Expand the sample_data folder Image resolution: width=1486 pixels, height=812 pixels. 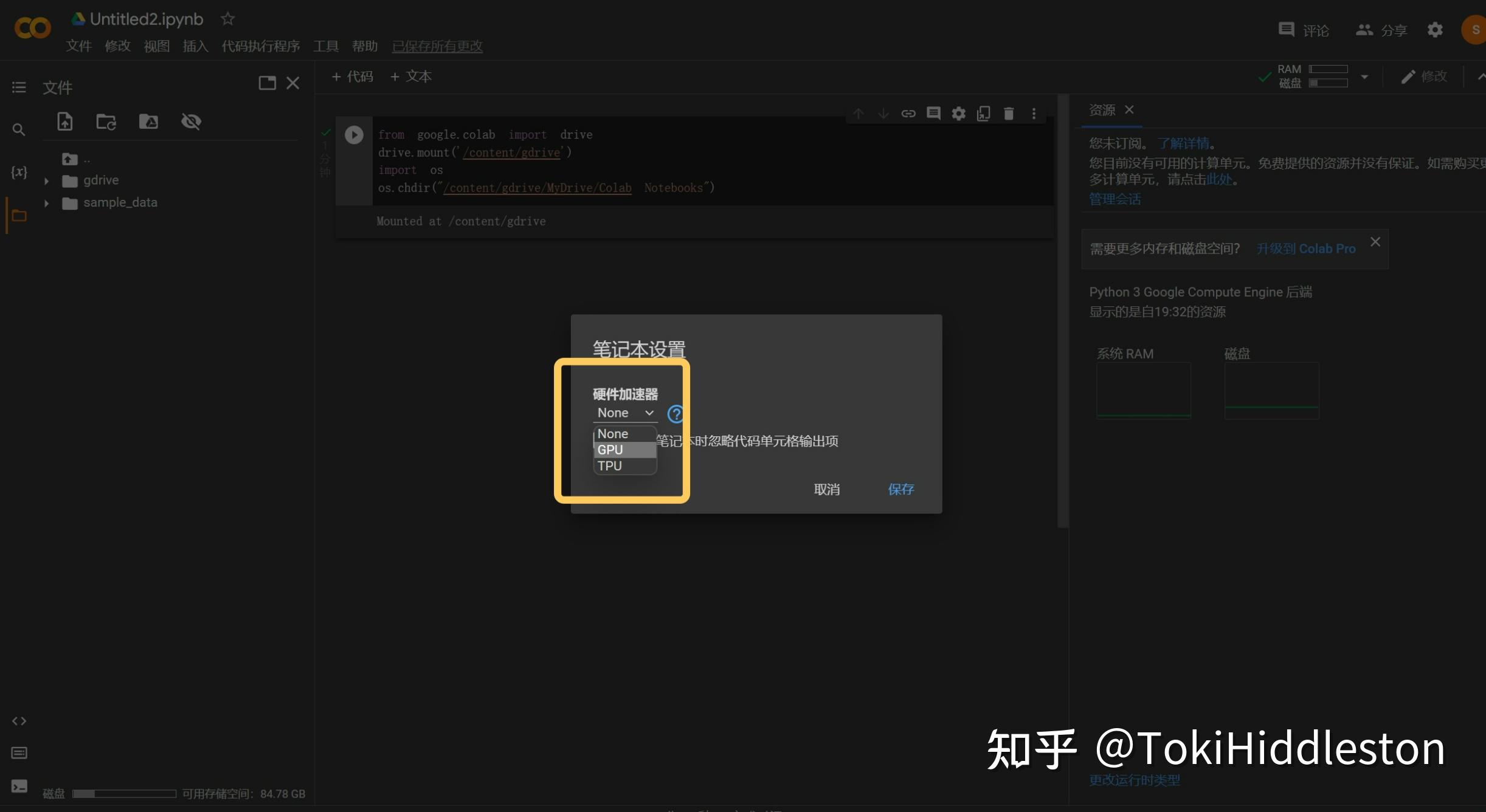click(46, 202)
